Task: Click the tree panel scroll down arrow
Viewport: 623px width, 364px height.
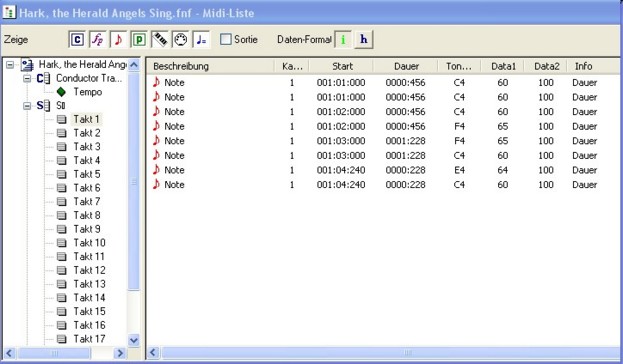Action: tap(134, 341)
